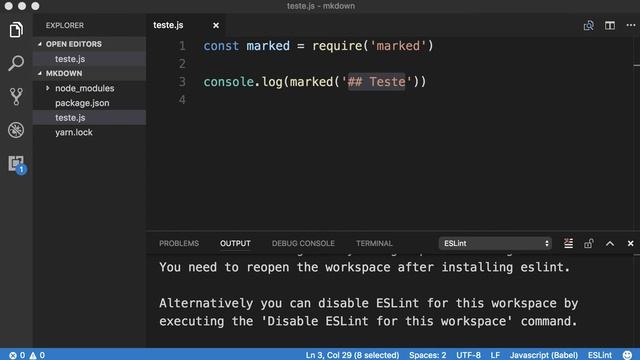Screen dimensions: 640x360
Task: Click the Explorer panel title
Action: coord(64,25)
